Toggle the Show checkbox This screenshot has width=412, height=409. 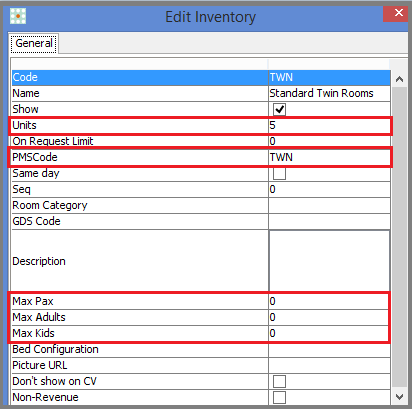279,109
